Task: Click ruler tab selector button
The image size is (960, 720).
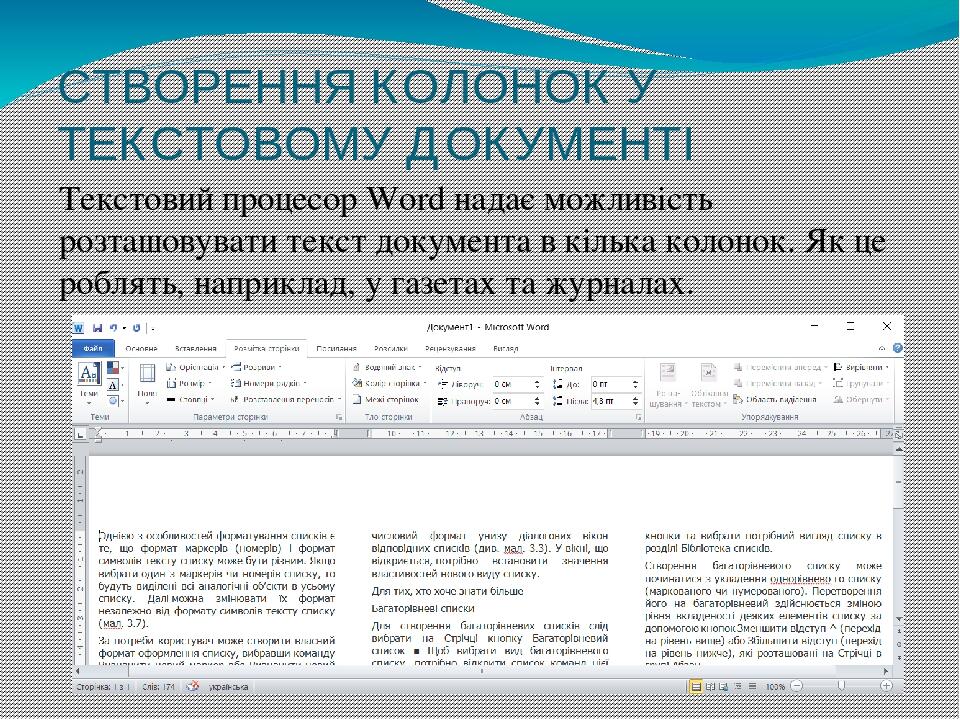Action: pos(80,434)
